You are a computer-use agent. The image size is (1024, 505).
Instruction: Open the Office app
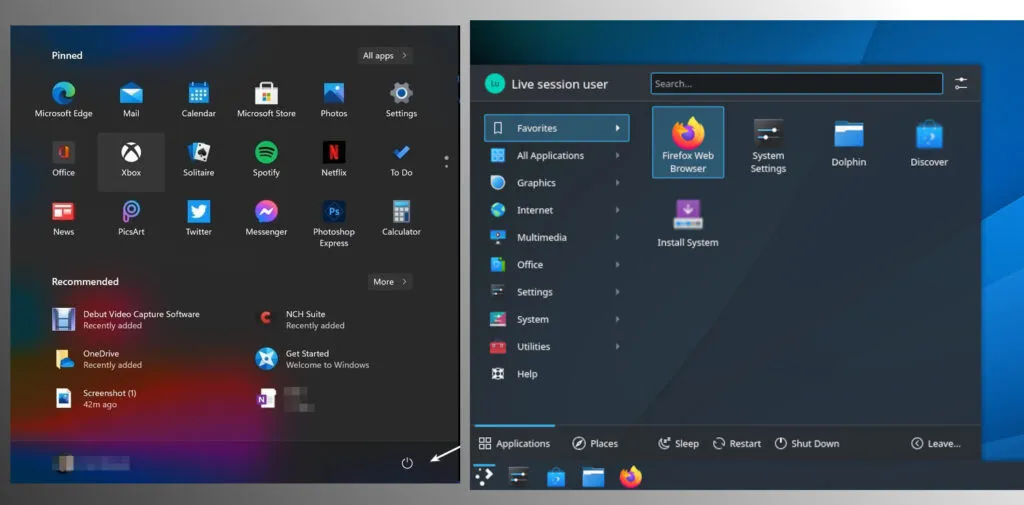[63, 160]
